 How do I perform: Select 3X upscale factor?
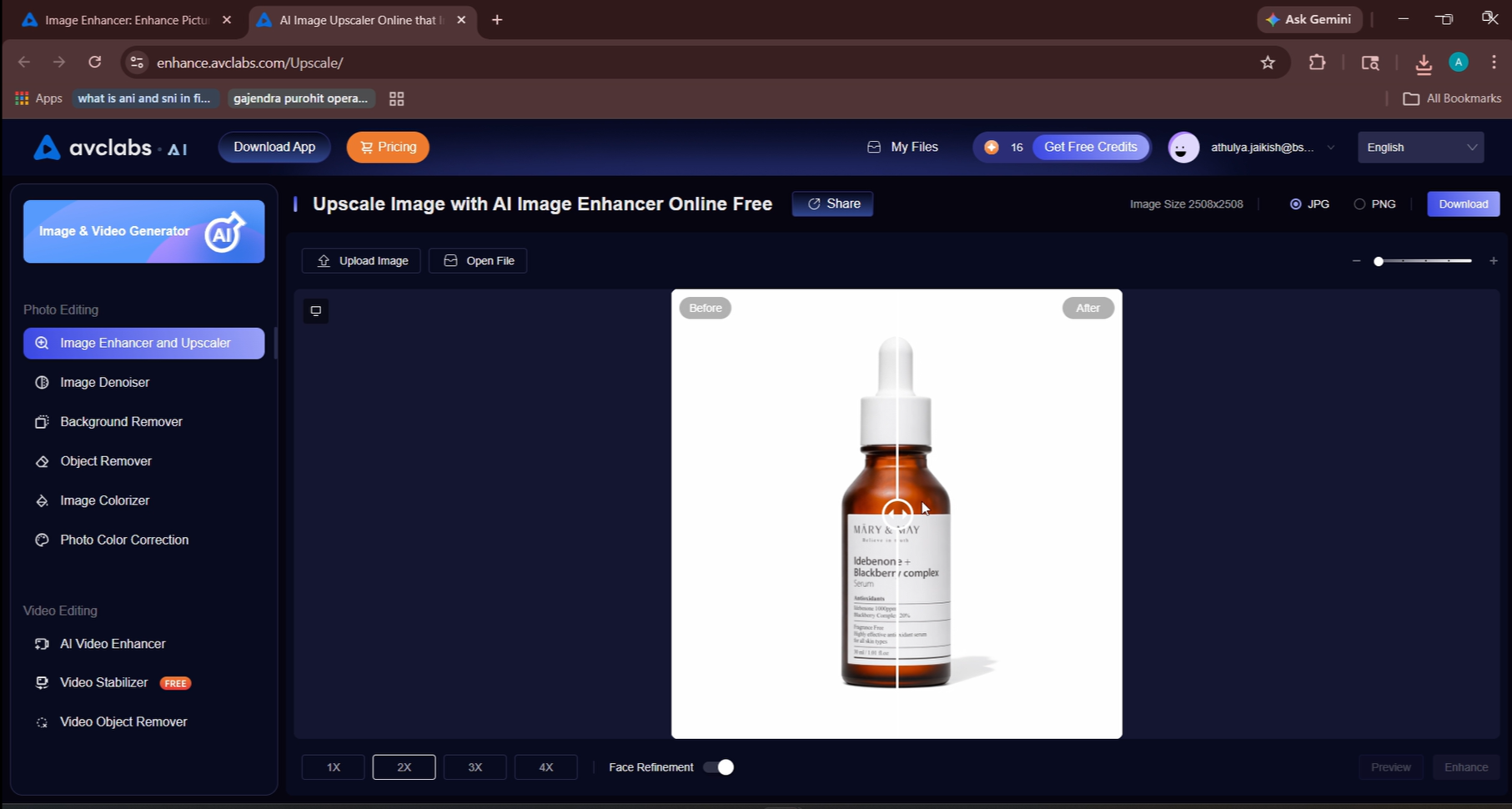[475, 767]
